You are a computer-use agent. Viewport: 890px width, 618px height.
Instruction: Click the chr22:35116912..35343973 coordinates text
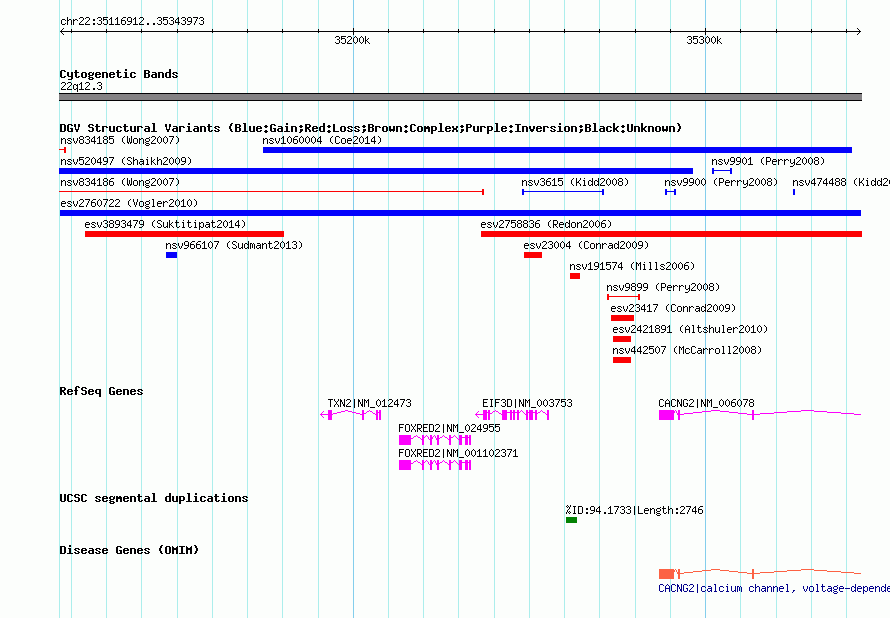point(132,22)
